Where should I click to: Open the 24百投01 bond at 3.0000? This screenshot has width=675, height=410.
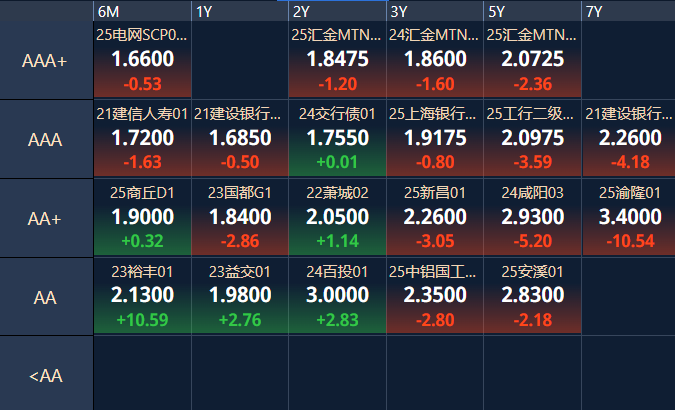pyautogui.click(x=338, y=296)
